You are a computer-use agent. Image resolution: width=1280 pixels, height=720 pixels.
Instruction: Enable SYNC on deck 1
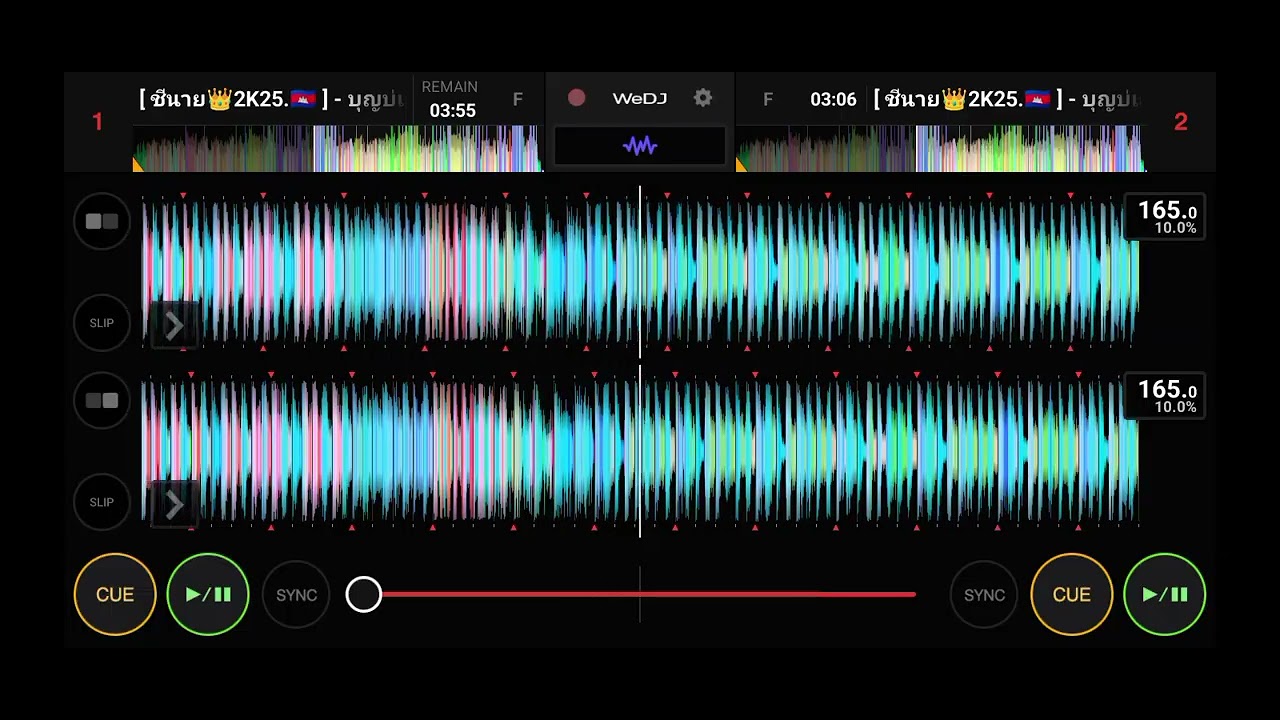296,595
